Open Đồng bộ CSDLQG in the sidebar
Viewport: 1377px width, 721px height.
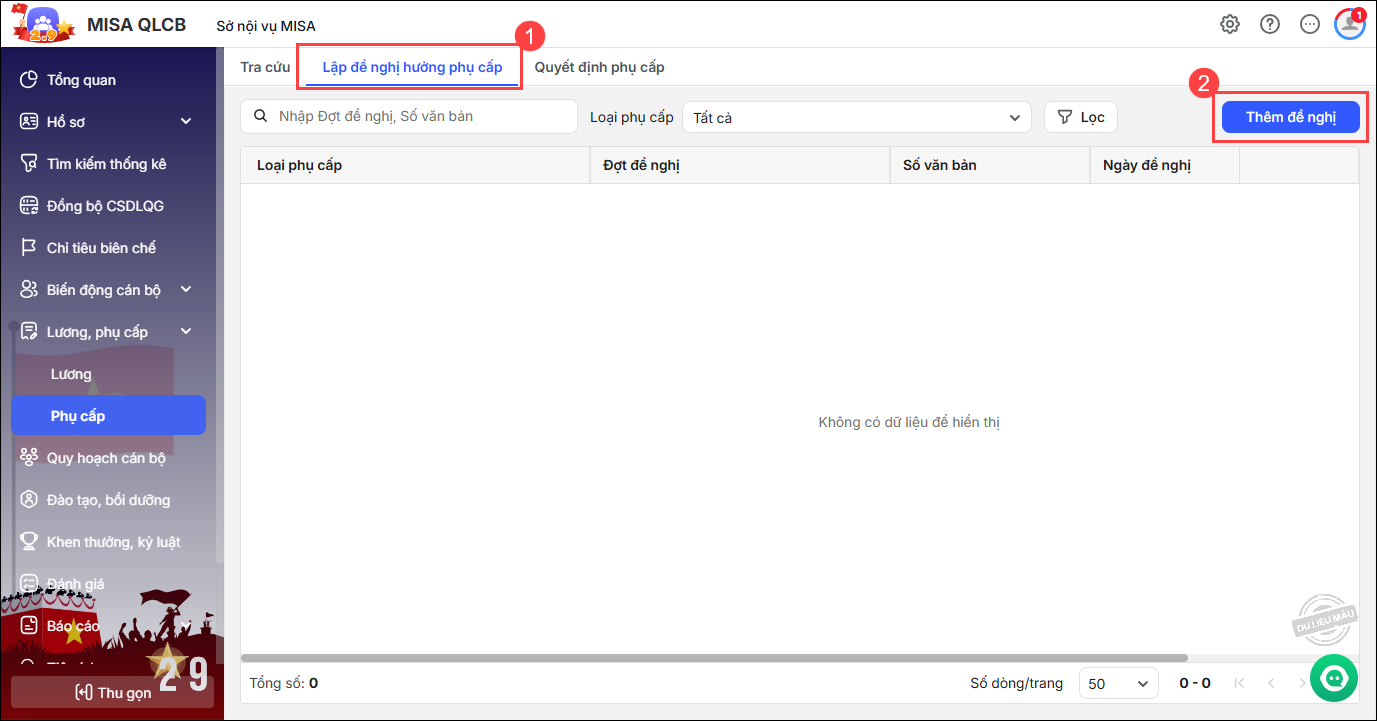point(105,206)
